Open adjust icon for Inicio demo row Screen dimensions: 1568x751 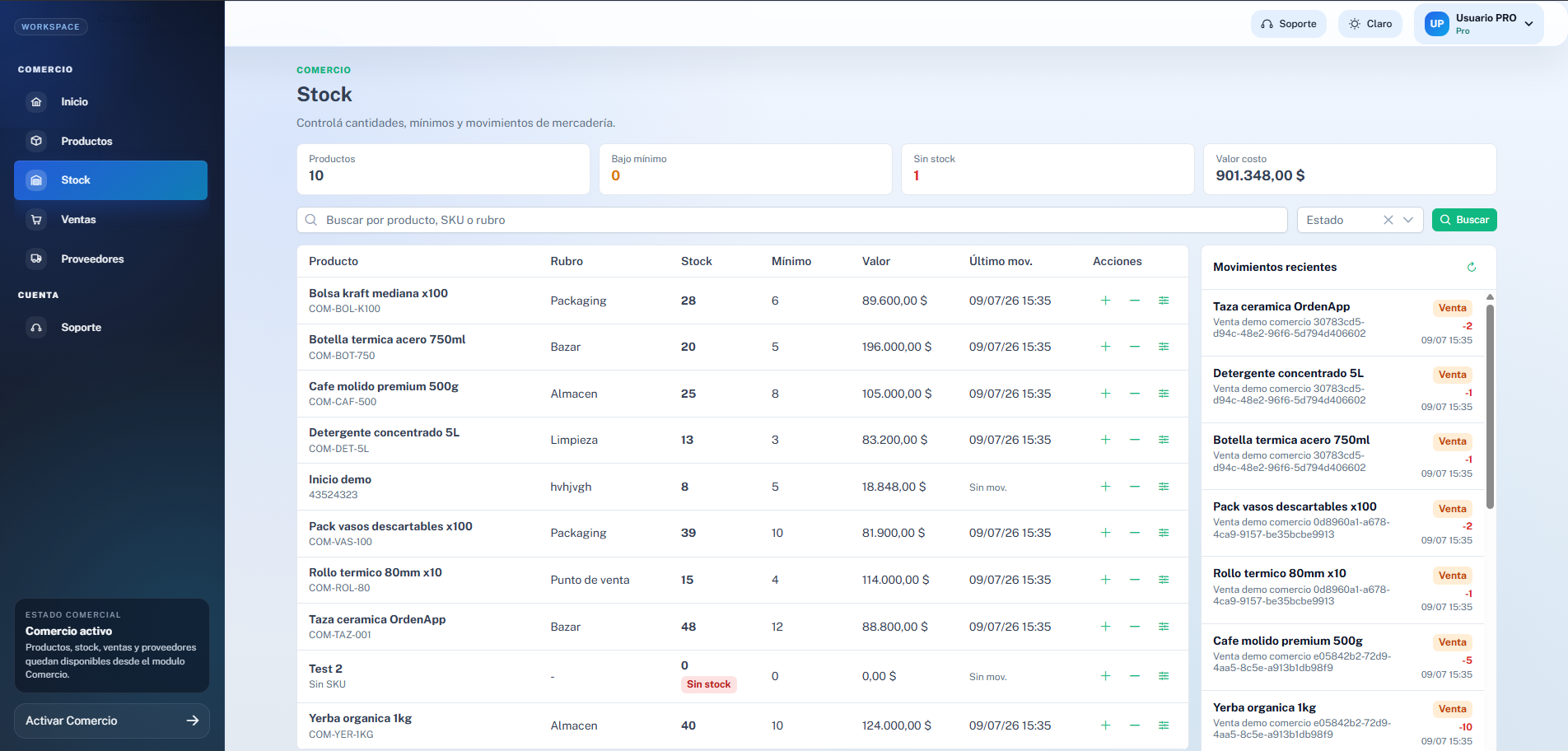1164,487
